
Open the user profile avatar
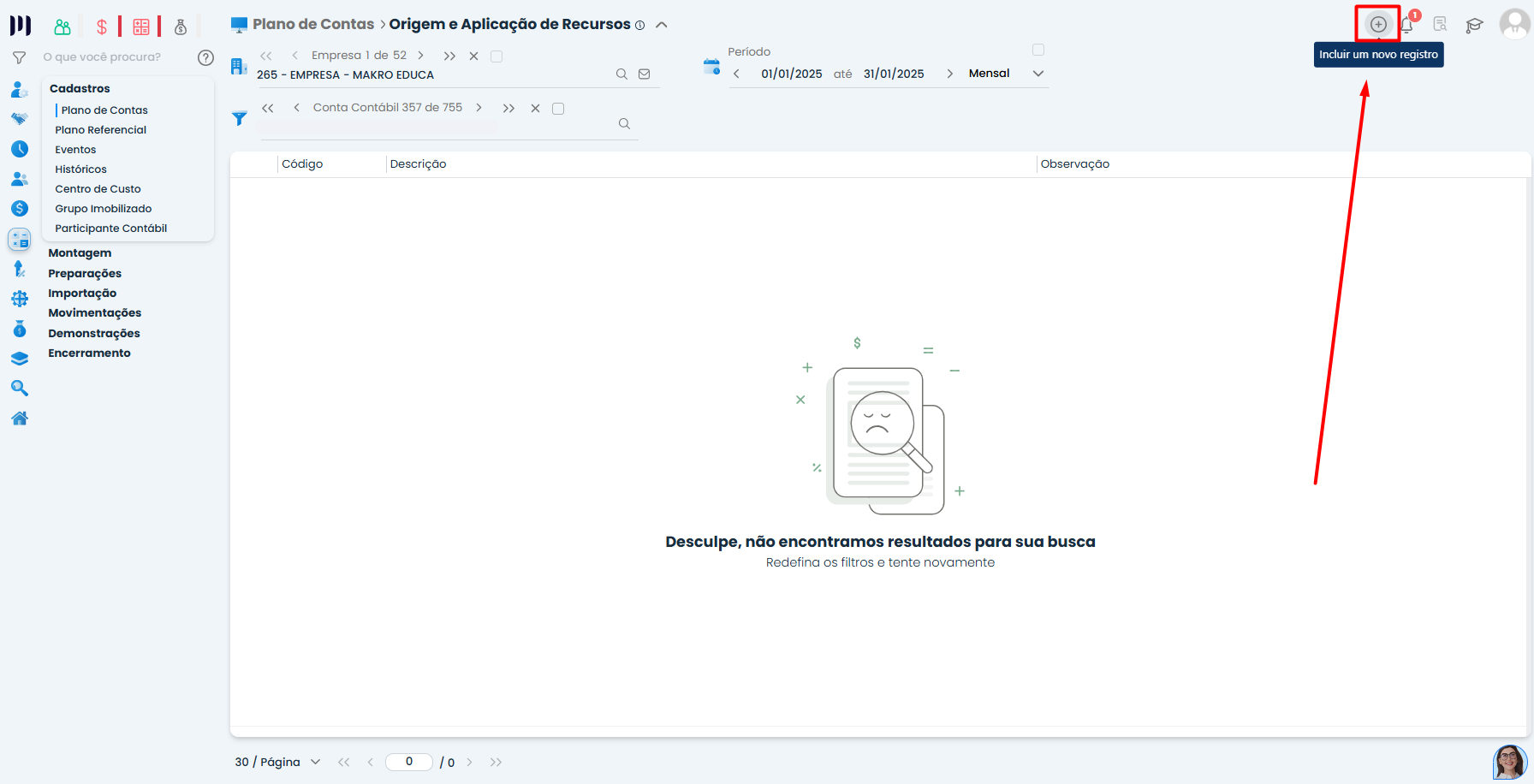click(x=1514, y=24)
